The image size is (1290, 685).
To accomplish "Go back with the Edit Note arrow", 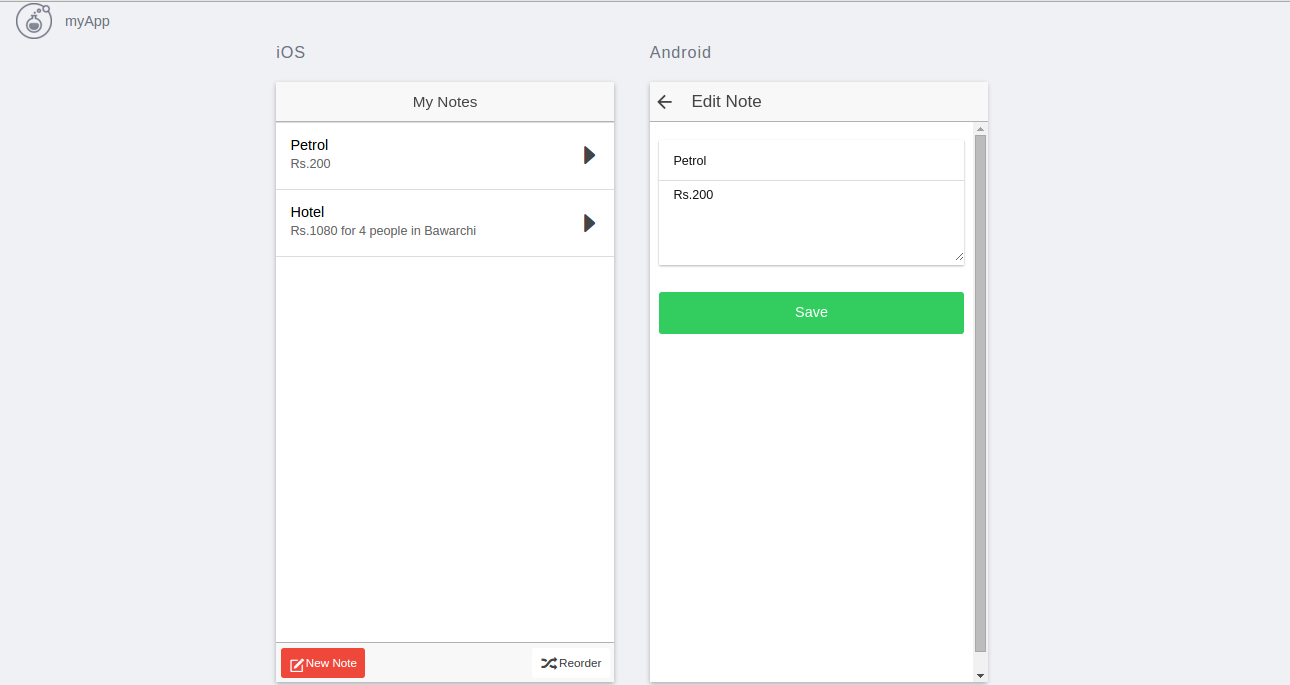I will 665,102.
